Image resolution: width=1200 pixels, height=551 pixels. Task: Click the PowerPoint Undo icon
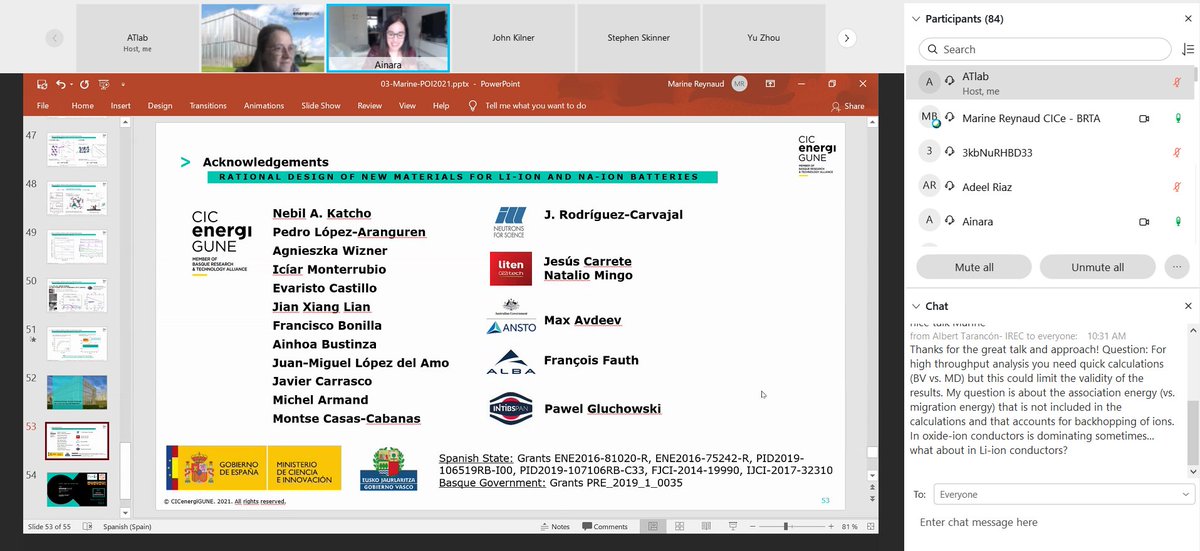(61, 85)
